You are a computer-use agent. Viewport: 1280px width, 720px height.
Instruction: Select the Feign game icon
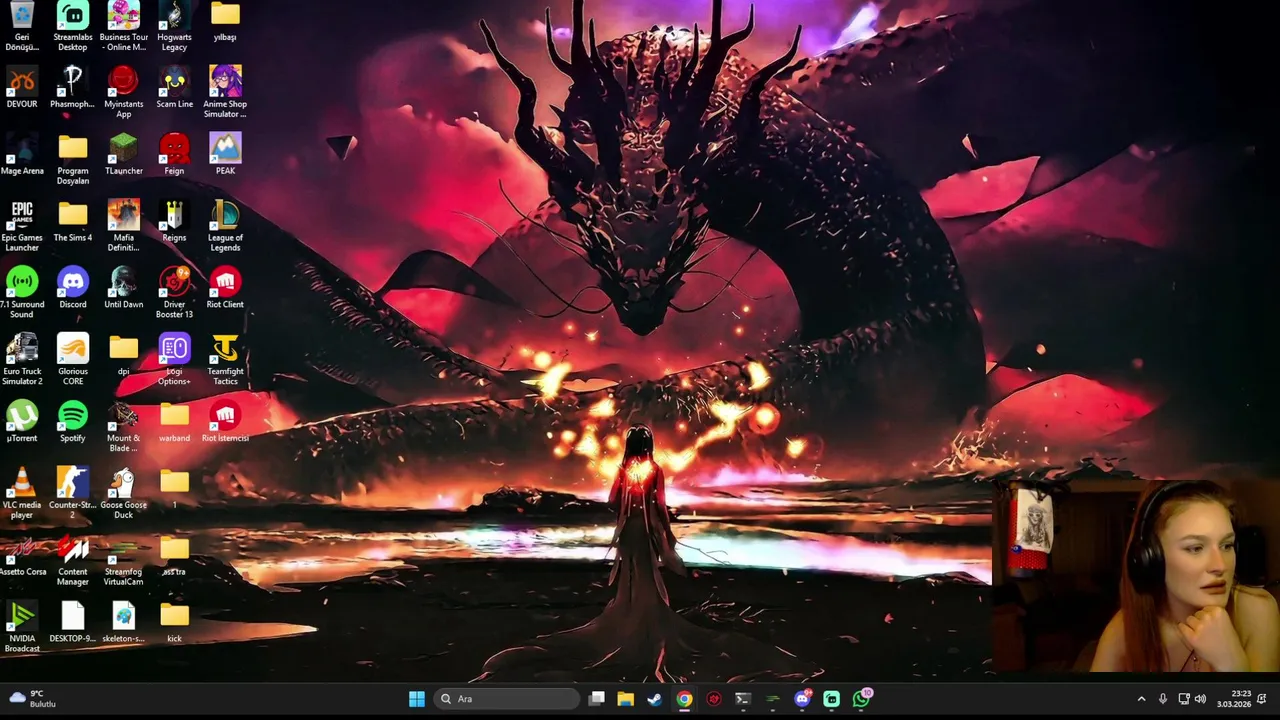click(x=174, y=155)
